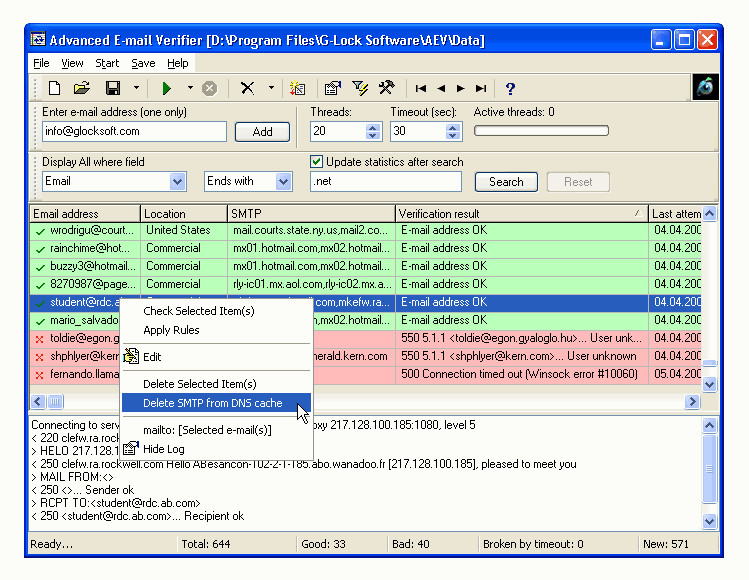
Task: Click the e-mail address input field
Action: pos(134,131)
